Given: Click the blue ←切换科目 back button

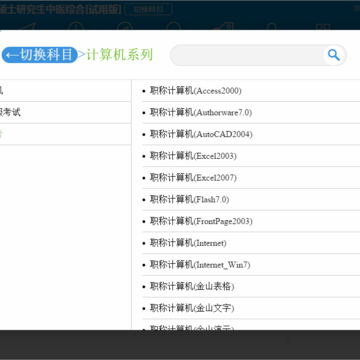Looking at the screenshot, I should pyautogui.click(x=39, y=55).
